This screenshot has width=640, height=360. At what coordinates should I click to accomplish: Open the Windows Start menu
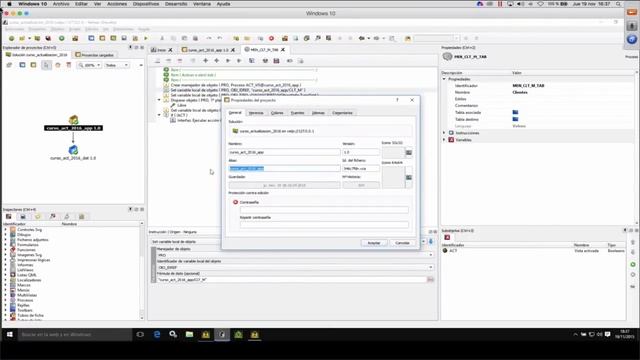9,335
